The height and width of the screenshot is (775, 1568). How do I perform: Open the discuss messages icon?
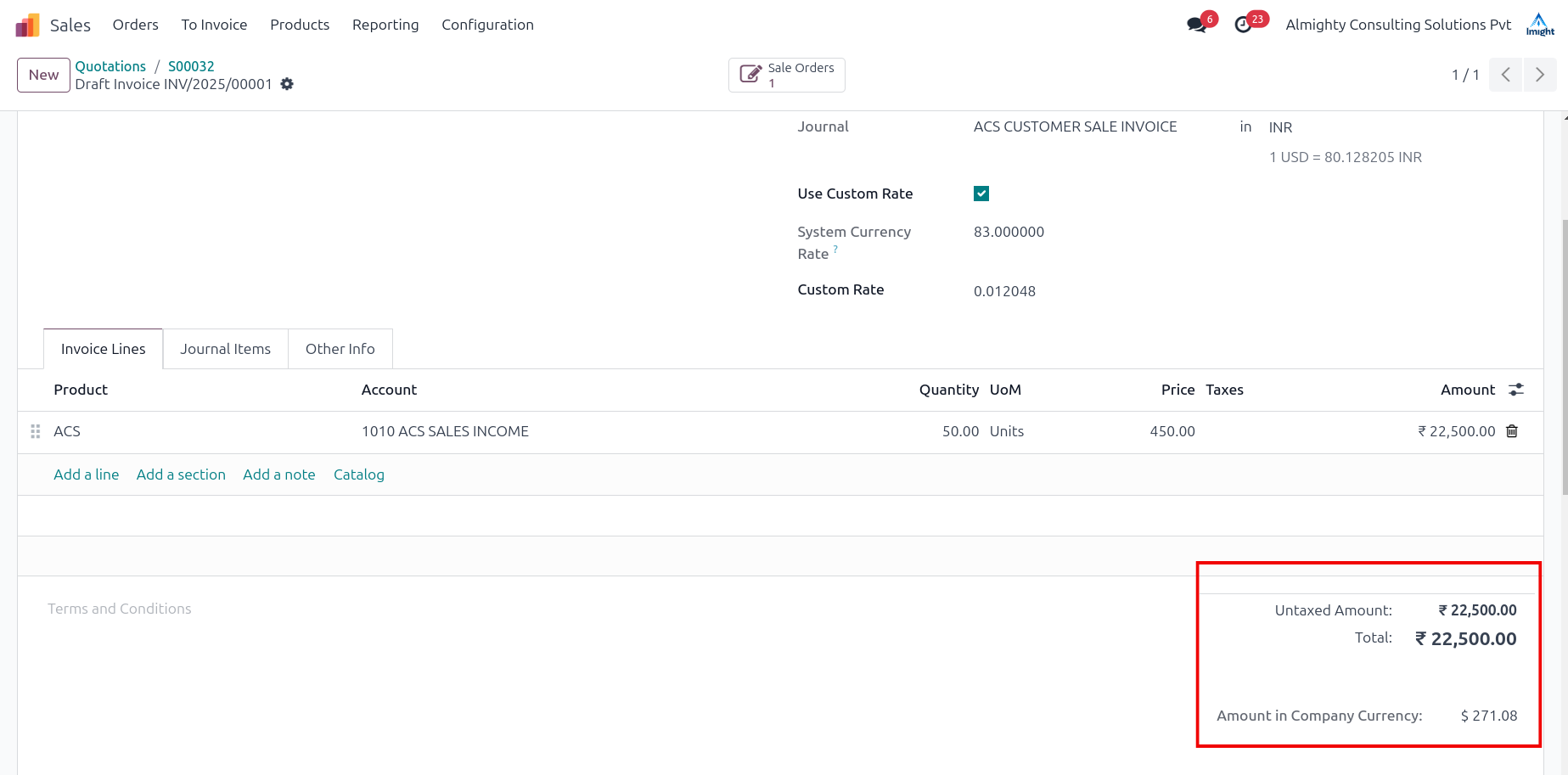coord(1197,25)
